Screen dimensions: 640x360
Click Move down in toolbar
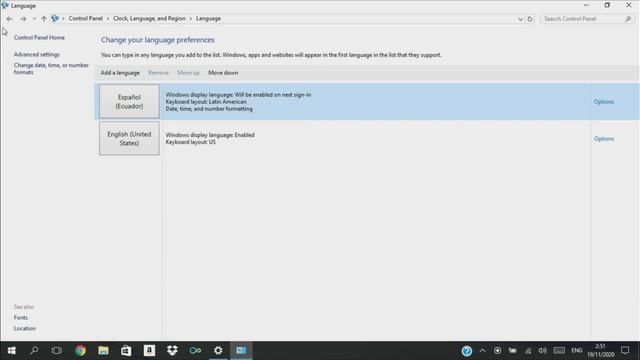click(223, 73)
